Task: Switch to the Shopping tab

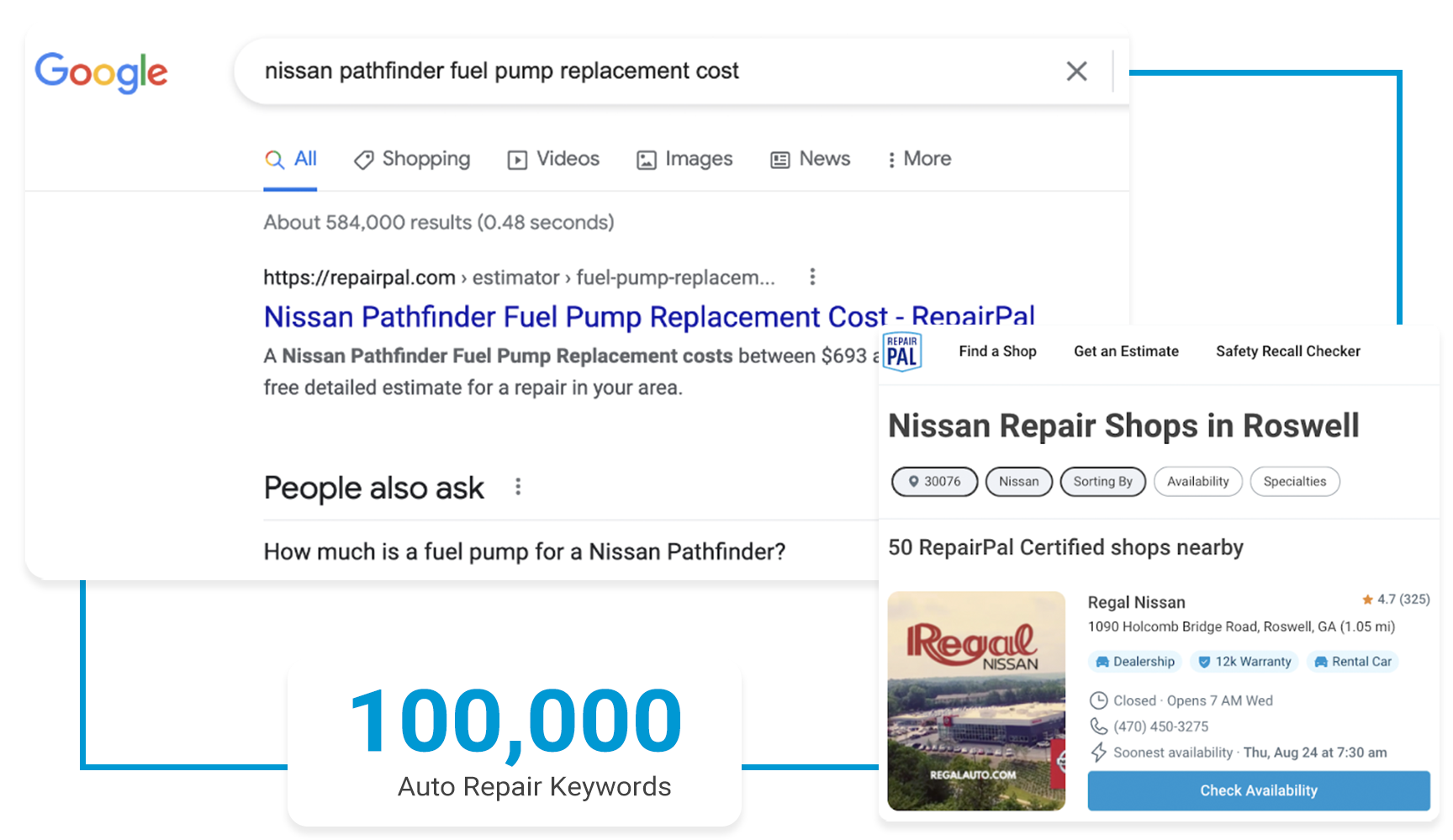Action: click(412, 159)
